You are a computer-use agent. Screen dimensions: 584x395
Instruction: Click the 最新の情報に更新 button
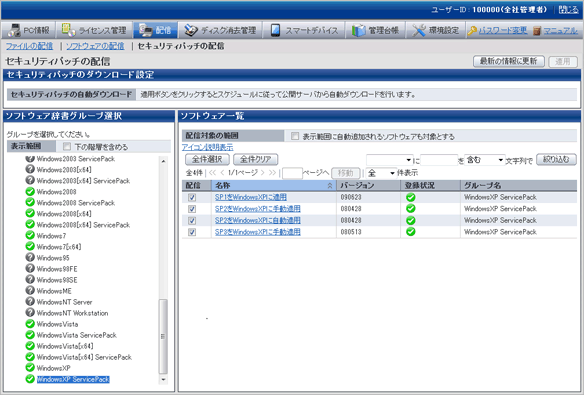point(508,61)
